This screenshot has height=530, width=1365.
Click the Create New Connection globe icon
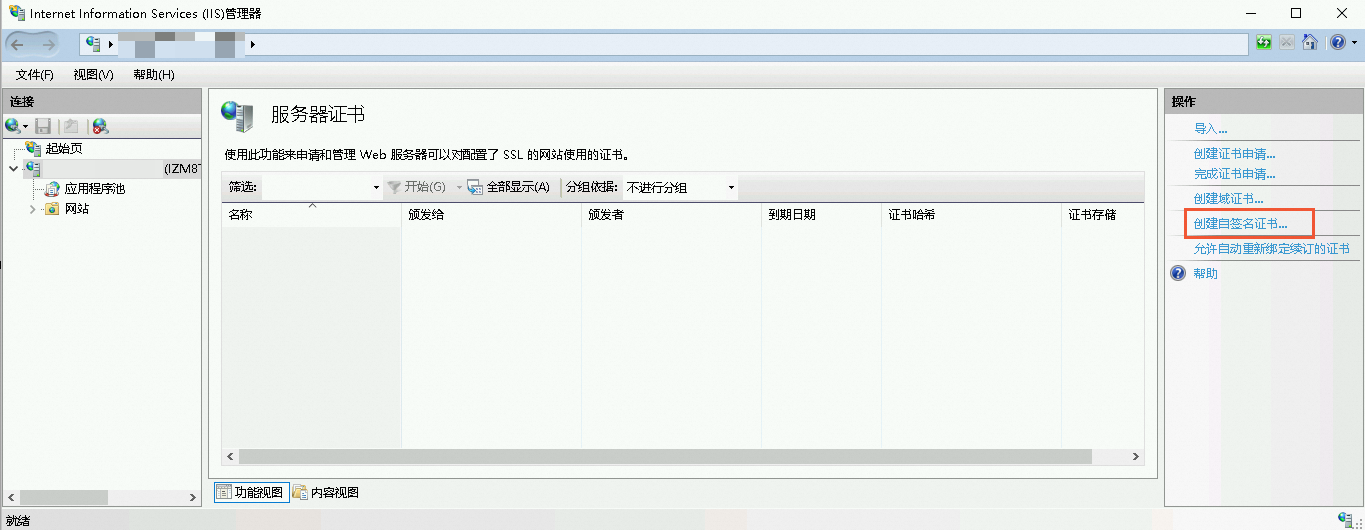[13, 126]
